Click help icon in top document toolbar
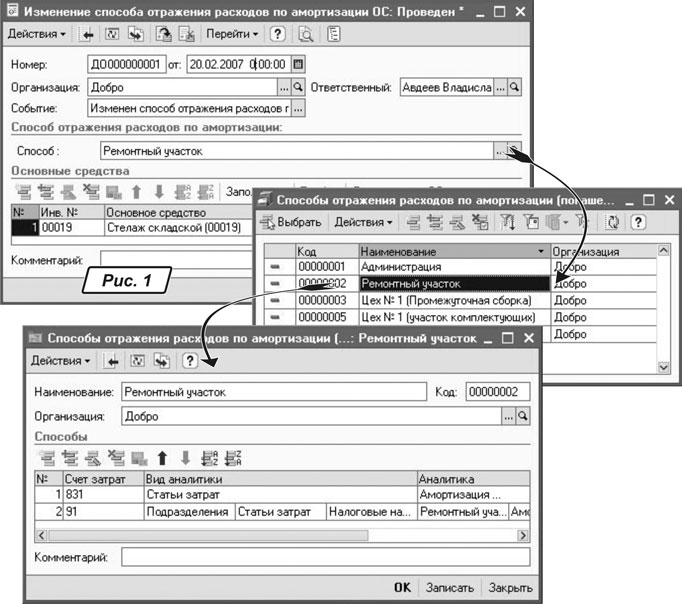682x604 pixels. click(x=278, y=34)
